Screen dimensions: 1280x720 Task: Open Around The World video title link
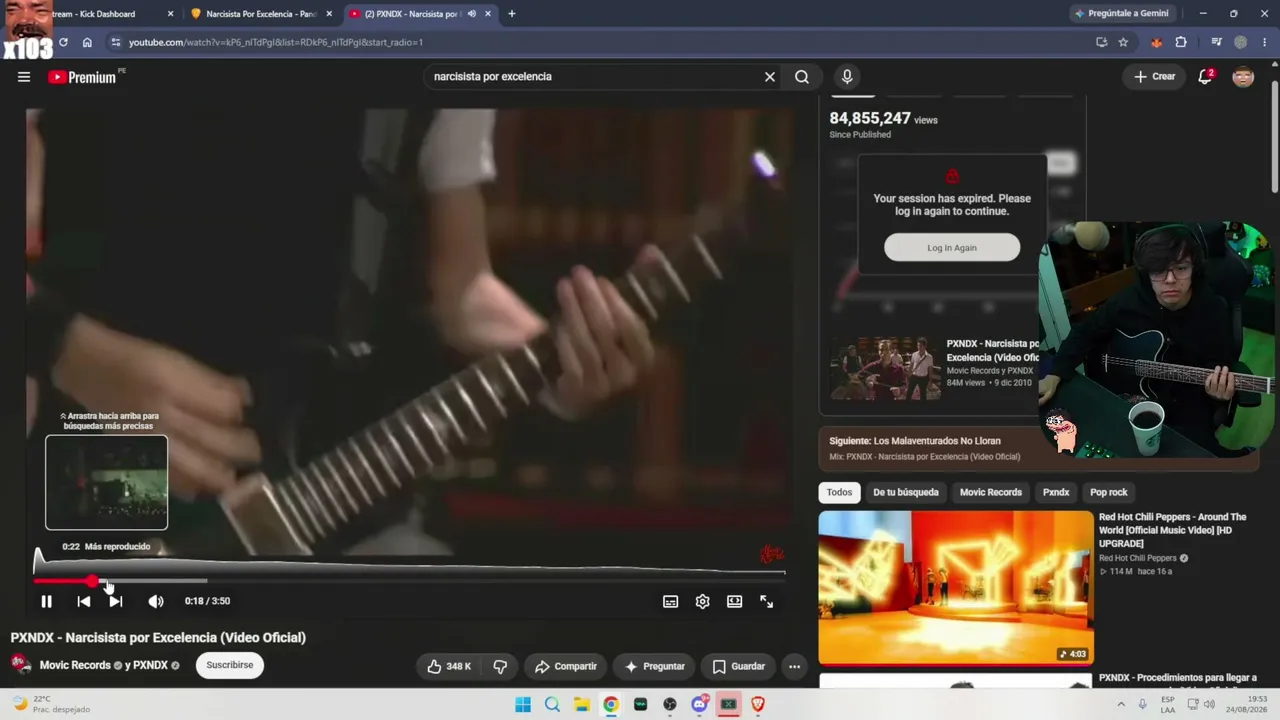[1173, 530]
